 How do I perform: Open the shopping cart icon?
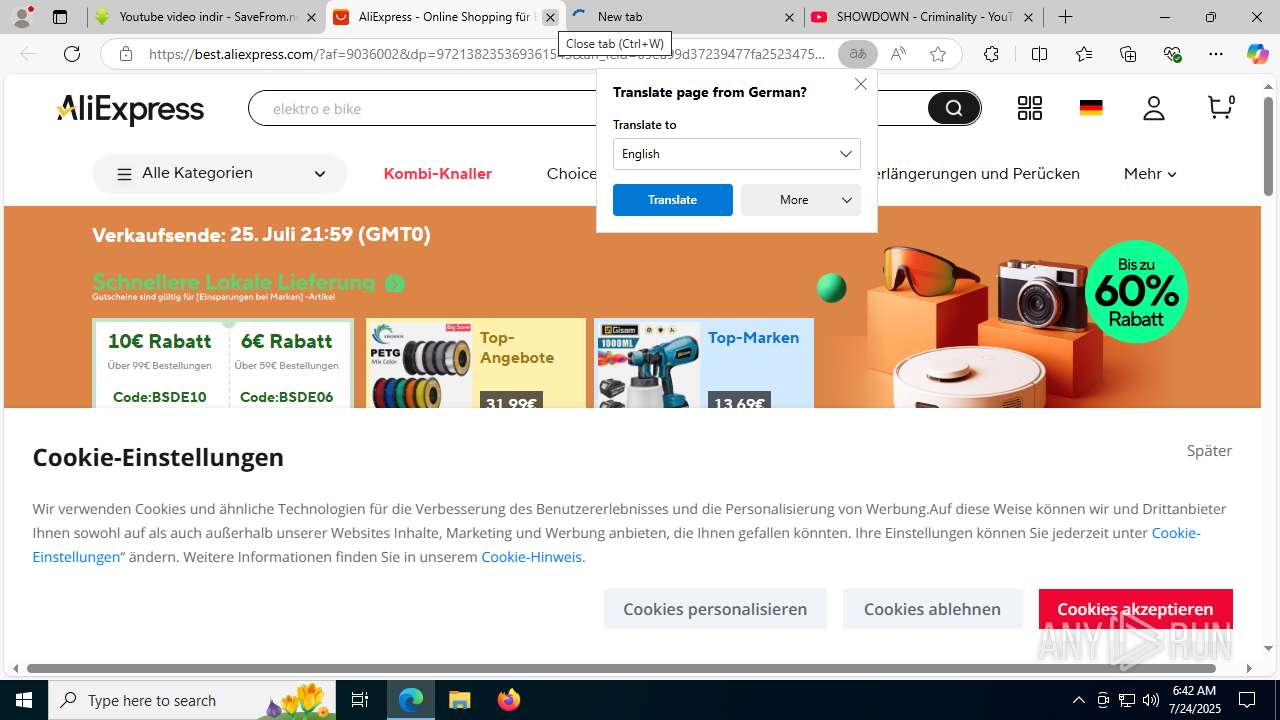coord(1220,107)
